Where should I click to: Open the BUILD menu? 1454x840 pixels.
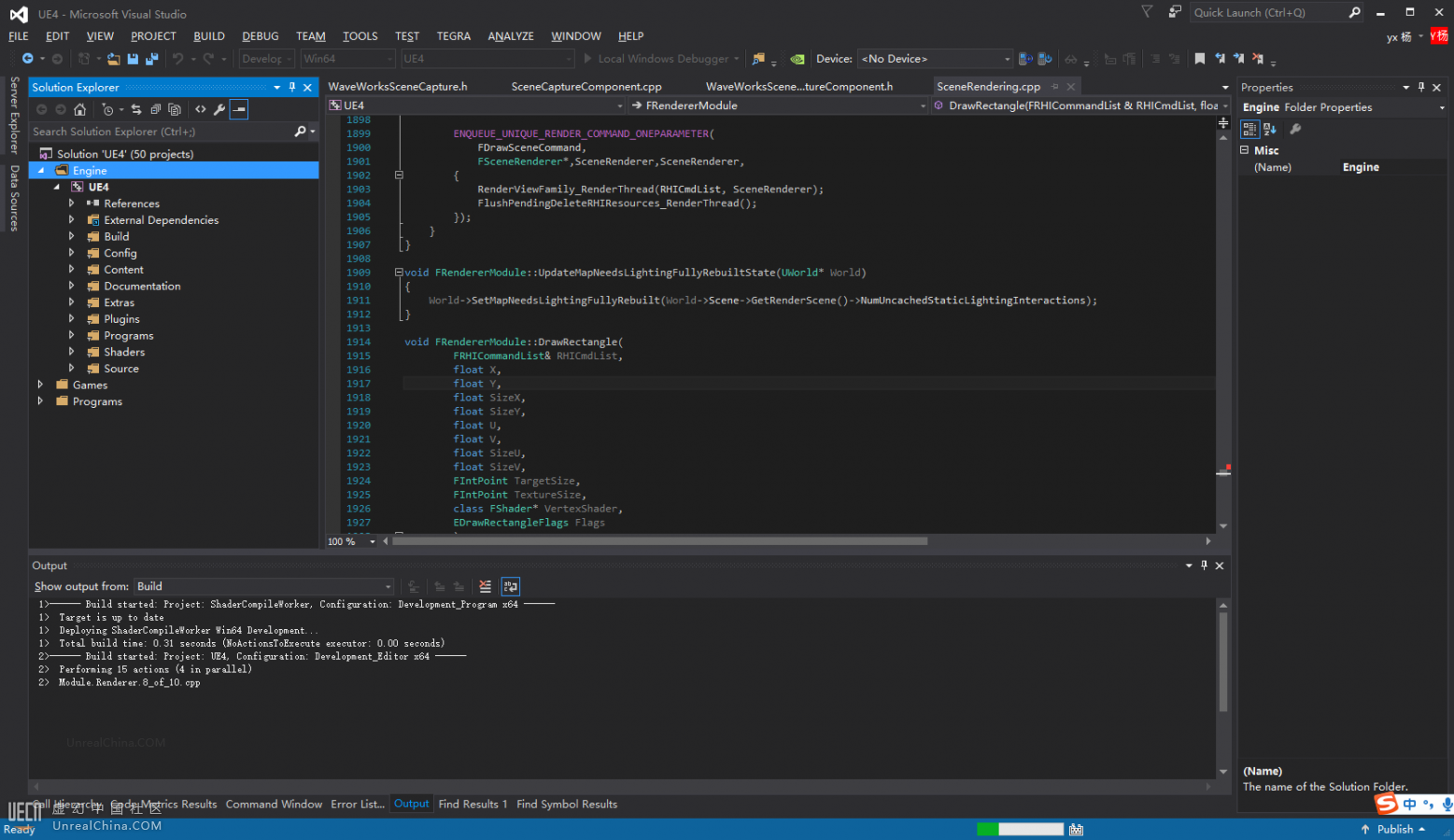[209, 36]
